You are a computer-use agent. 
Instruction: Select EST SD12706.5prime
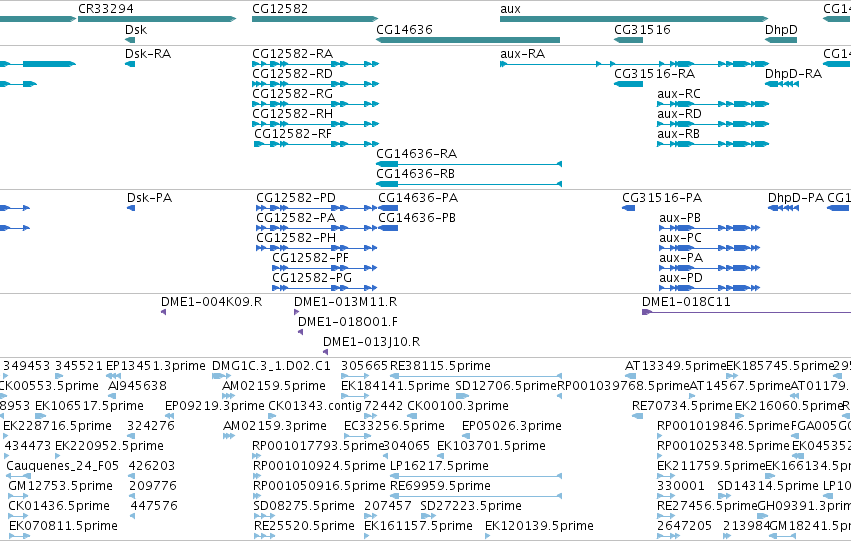click(x=506, y=386)
